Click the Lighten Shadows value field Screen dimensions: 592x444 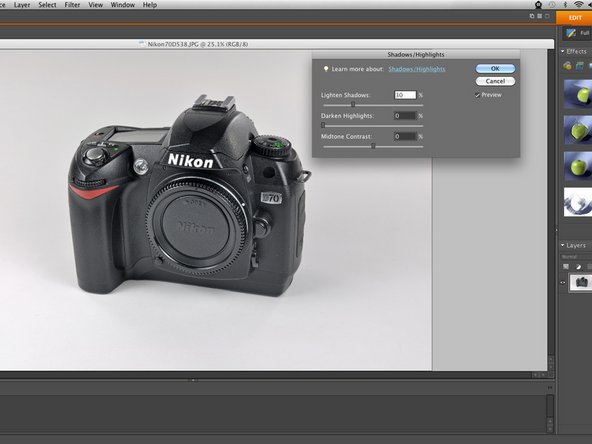(x=405, y=95)
